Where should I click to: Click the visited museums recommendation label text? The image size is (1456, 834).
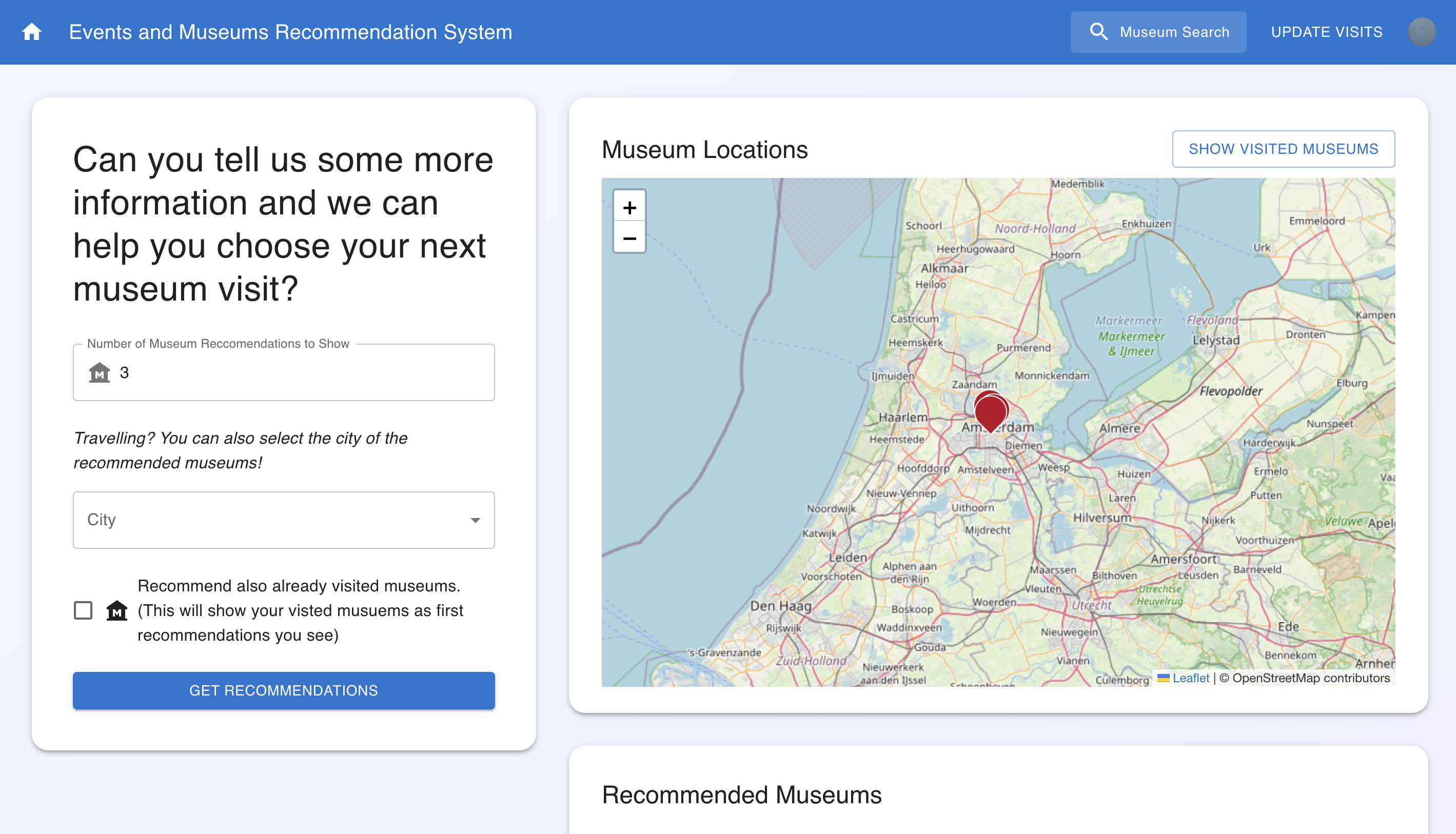click(x=300, y=610)
